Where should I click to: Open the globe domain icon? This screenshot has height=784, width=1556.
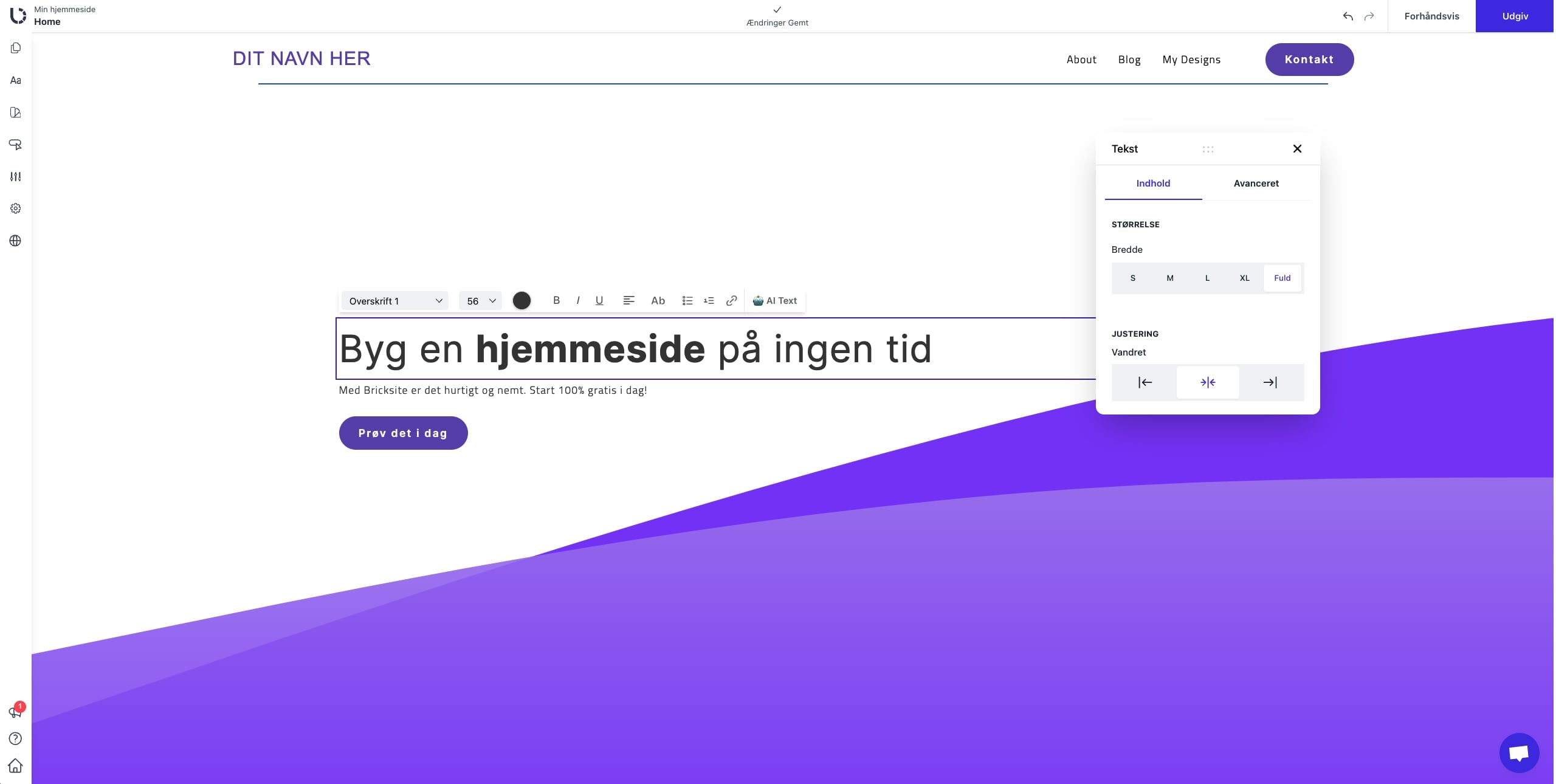16,241
